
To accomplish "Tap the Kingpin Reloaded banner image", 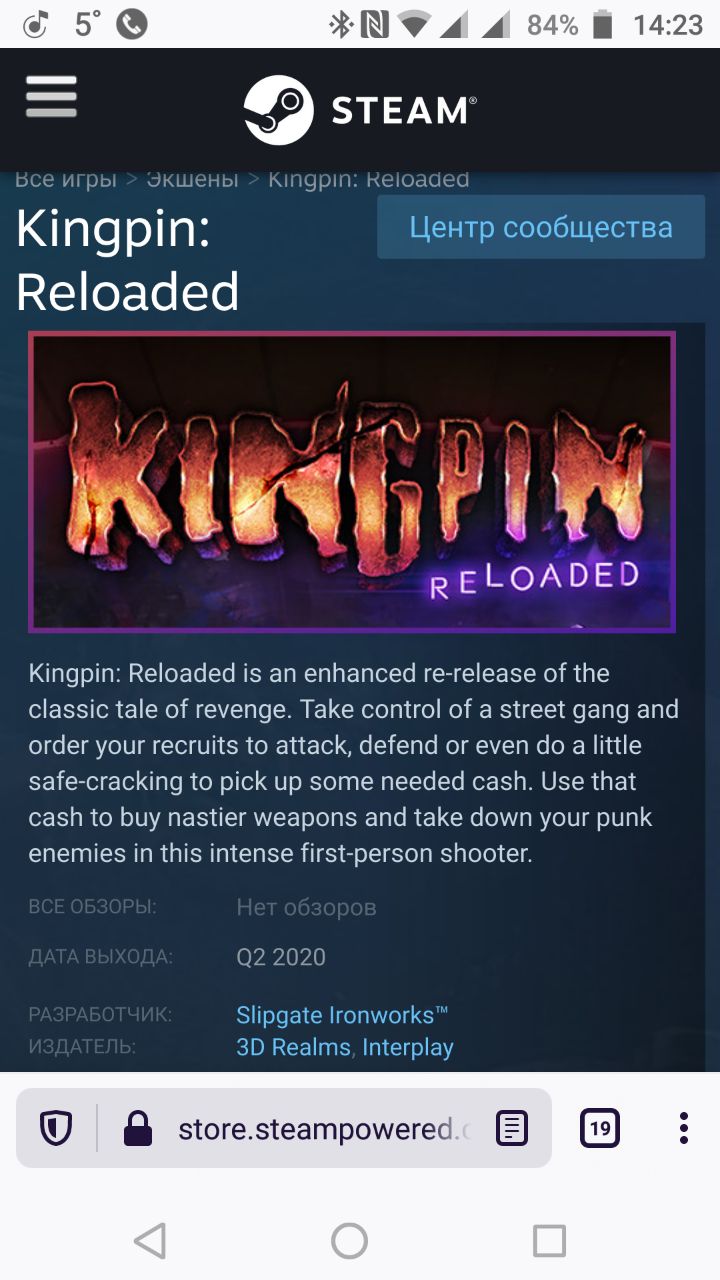I will [352, 482].
